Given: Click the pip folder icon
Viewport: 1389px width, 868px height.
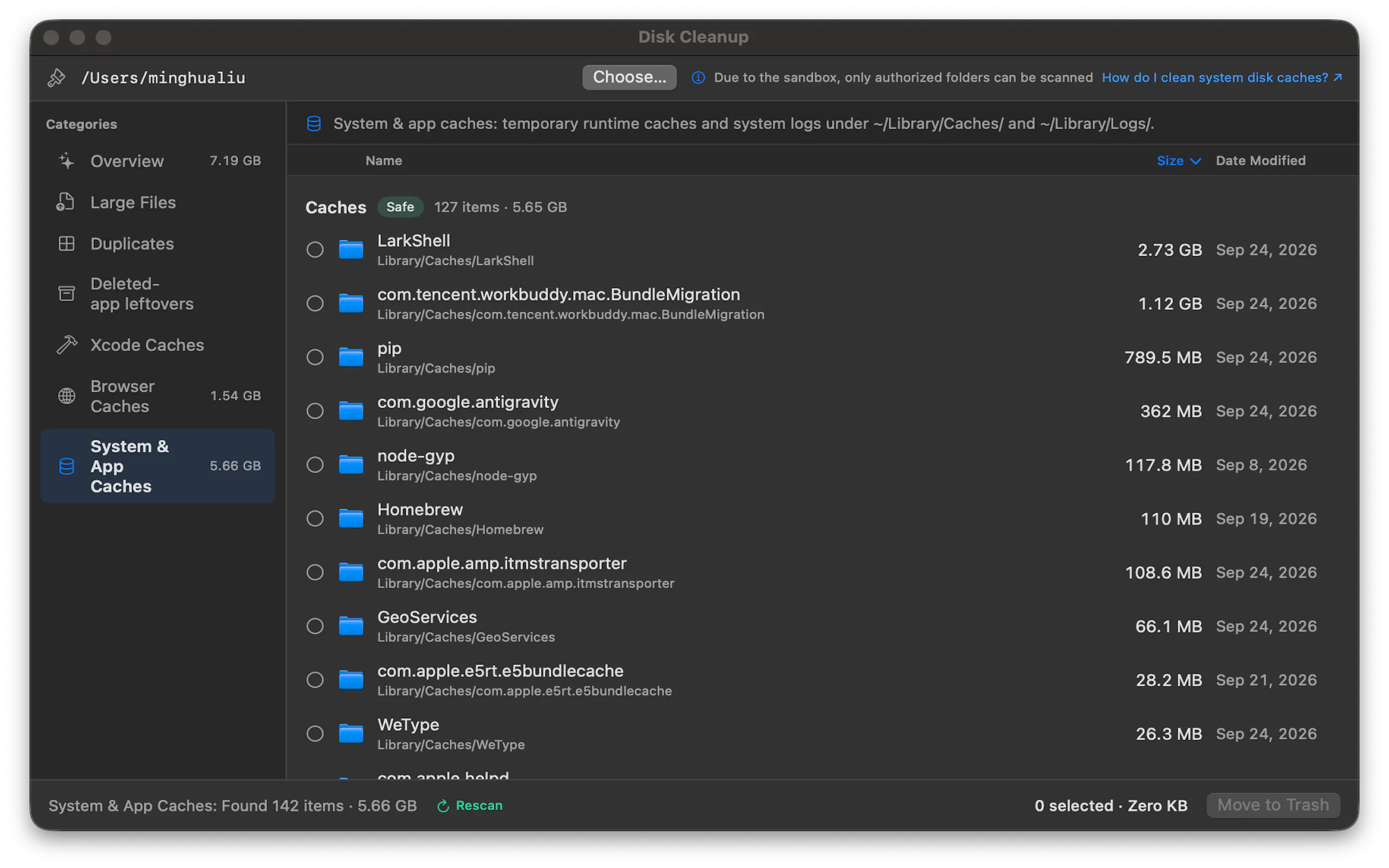Looking at the screenshot, I should coord(351,357).
